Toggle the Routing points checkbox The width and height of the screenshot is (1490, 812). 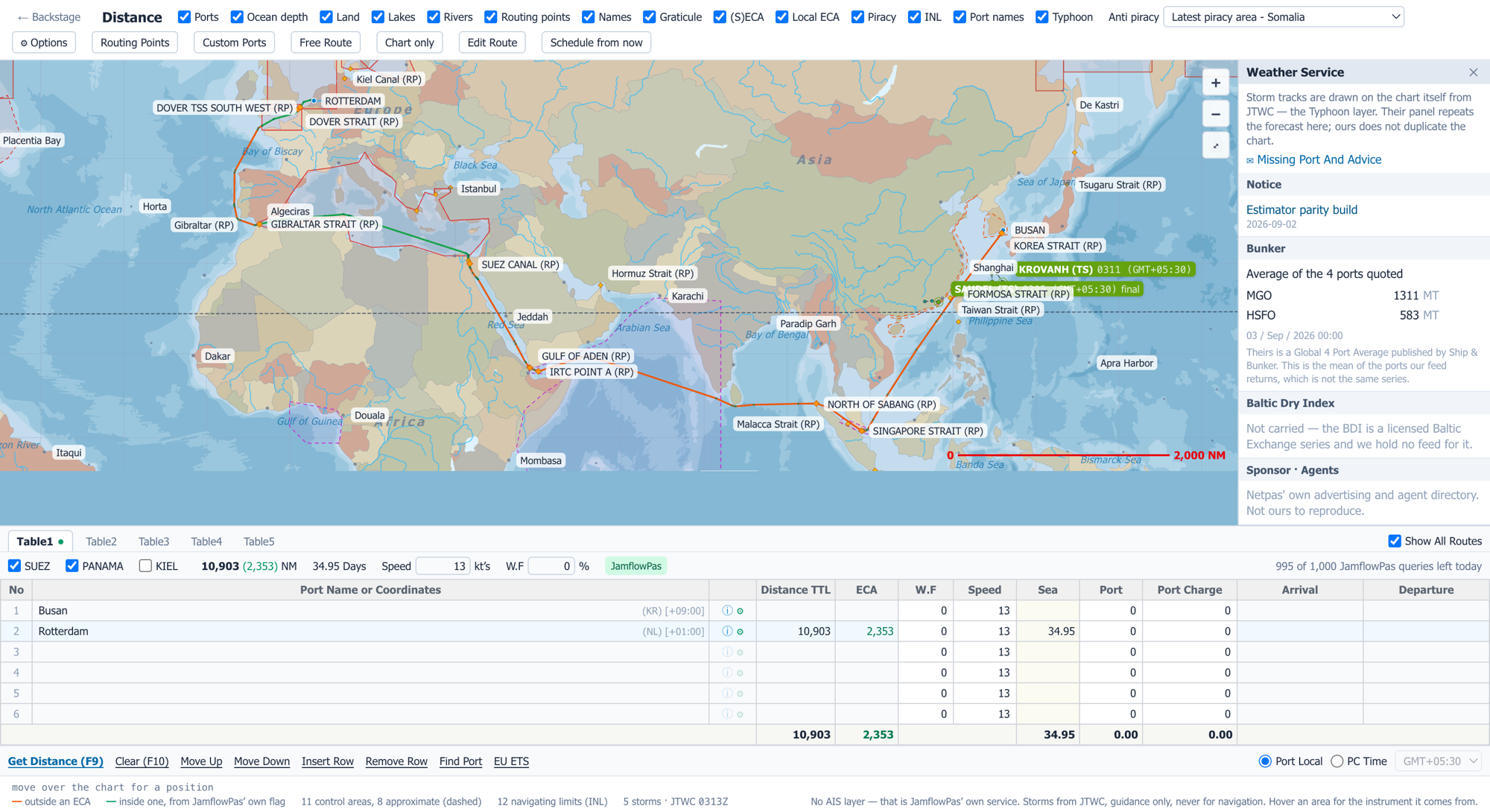(491, 16)
